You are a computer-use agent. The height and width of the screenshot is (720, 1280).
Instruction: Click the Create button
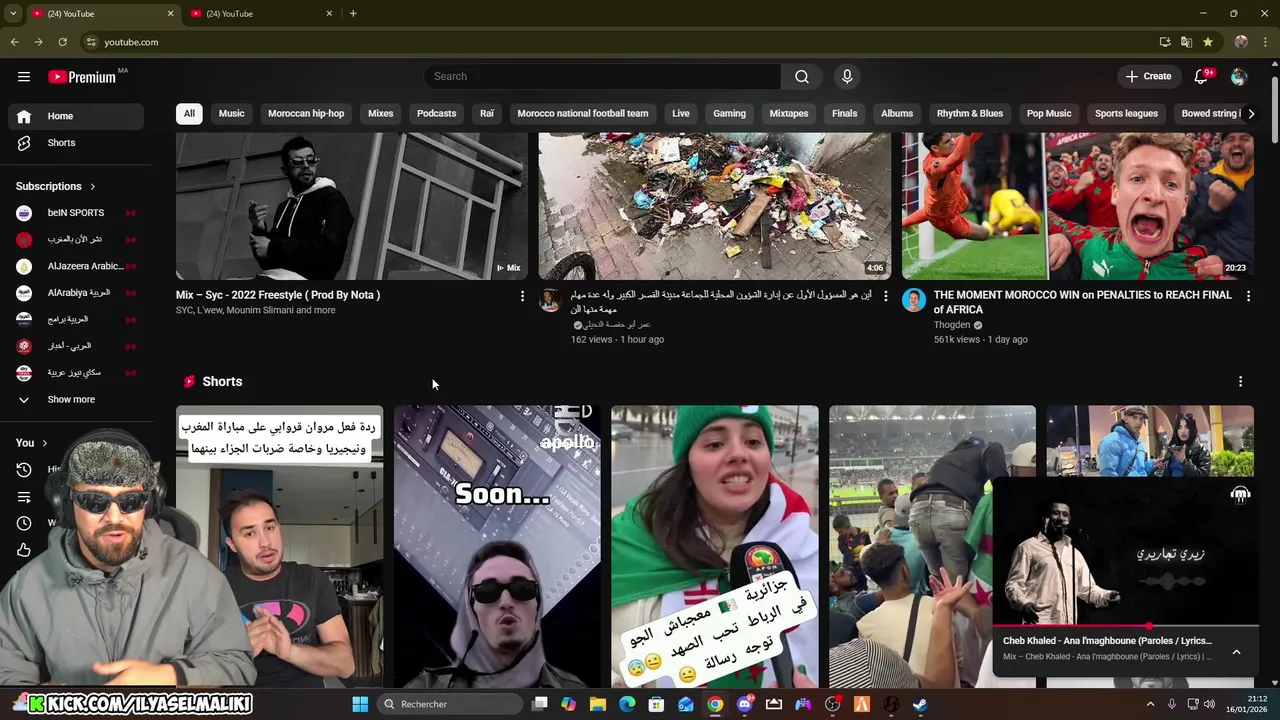(1148, 77)
